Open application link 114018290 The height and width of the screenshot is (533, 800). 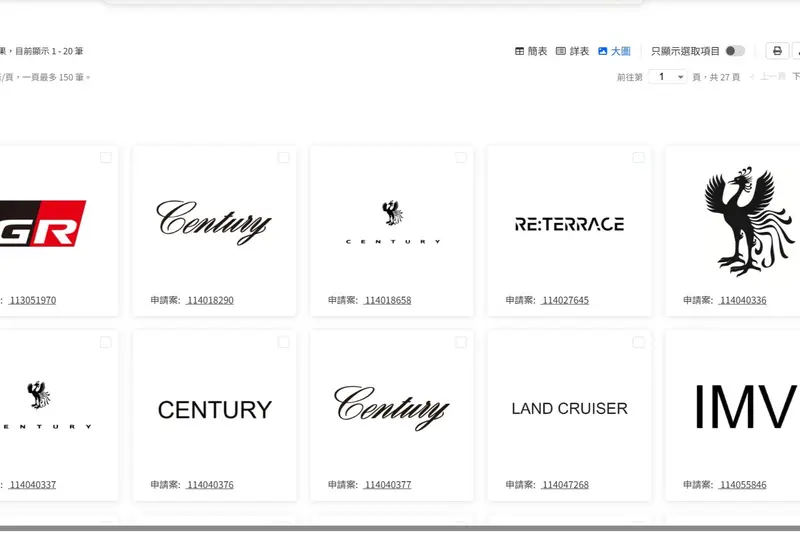coord(210,300)
